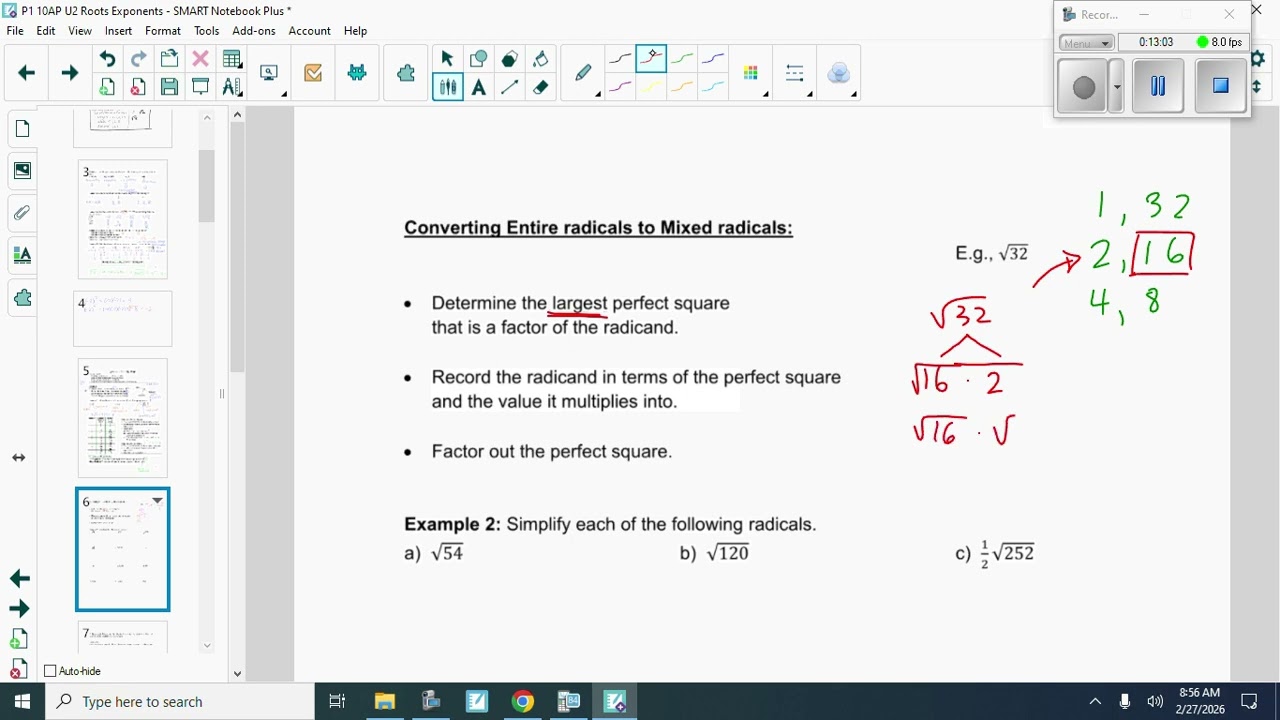This screenshot has width=1280, height=720.
Task: Open File Explorer from the taskbar
Action: click(x=385, y=702)
